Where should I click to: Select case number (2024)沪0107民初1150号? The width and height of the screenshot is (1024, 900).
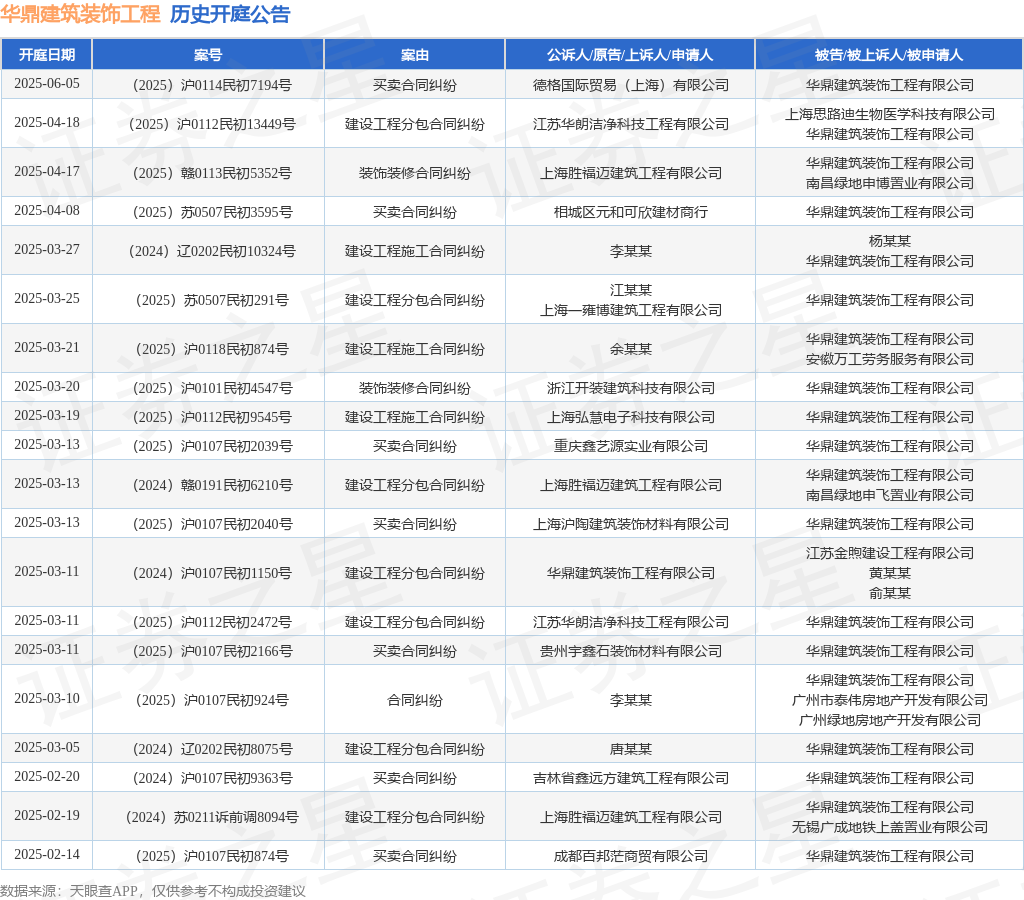(212, 573)
